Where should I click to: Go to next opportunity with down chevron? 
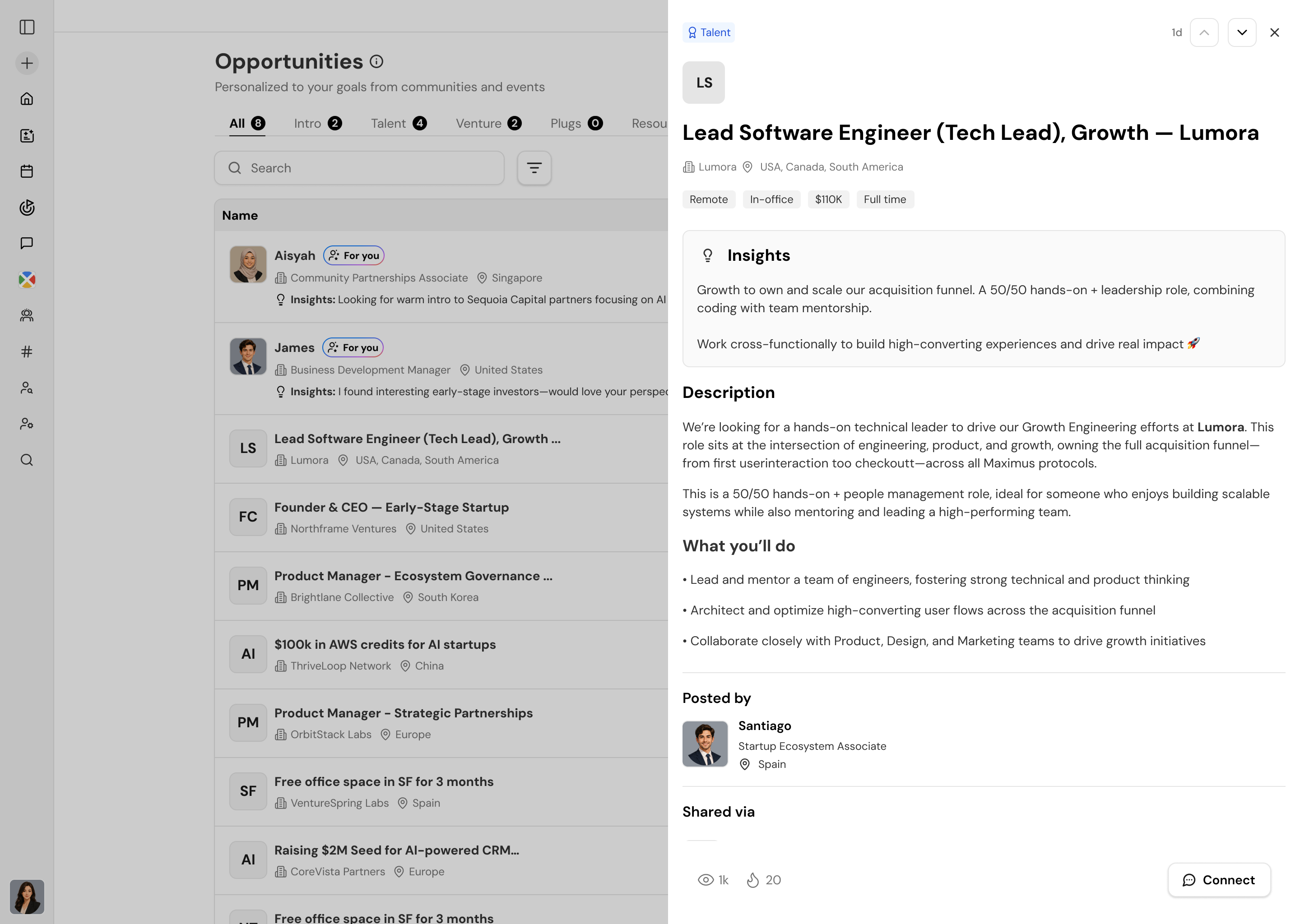point(1242,32)
